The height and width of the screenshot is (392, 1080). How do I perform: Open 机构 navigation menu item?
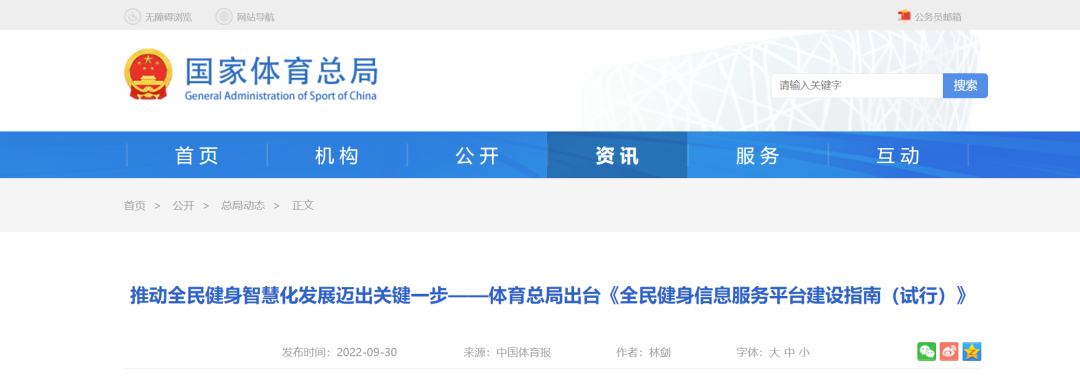[x=338, y=156]
